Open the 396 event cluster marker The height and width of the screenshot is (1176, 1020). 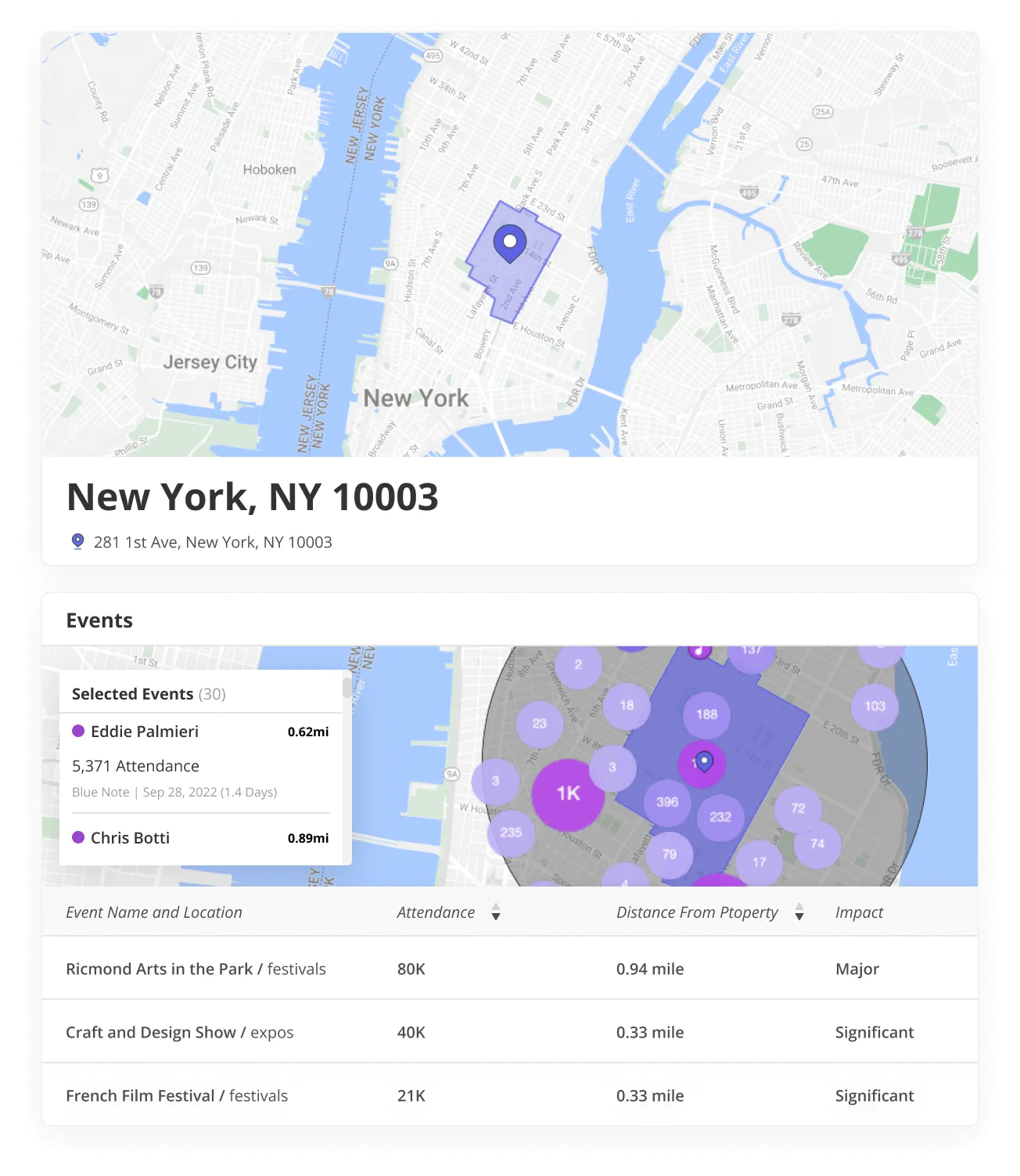coord(670,801)
